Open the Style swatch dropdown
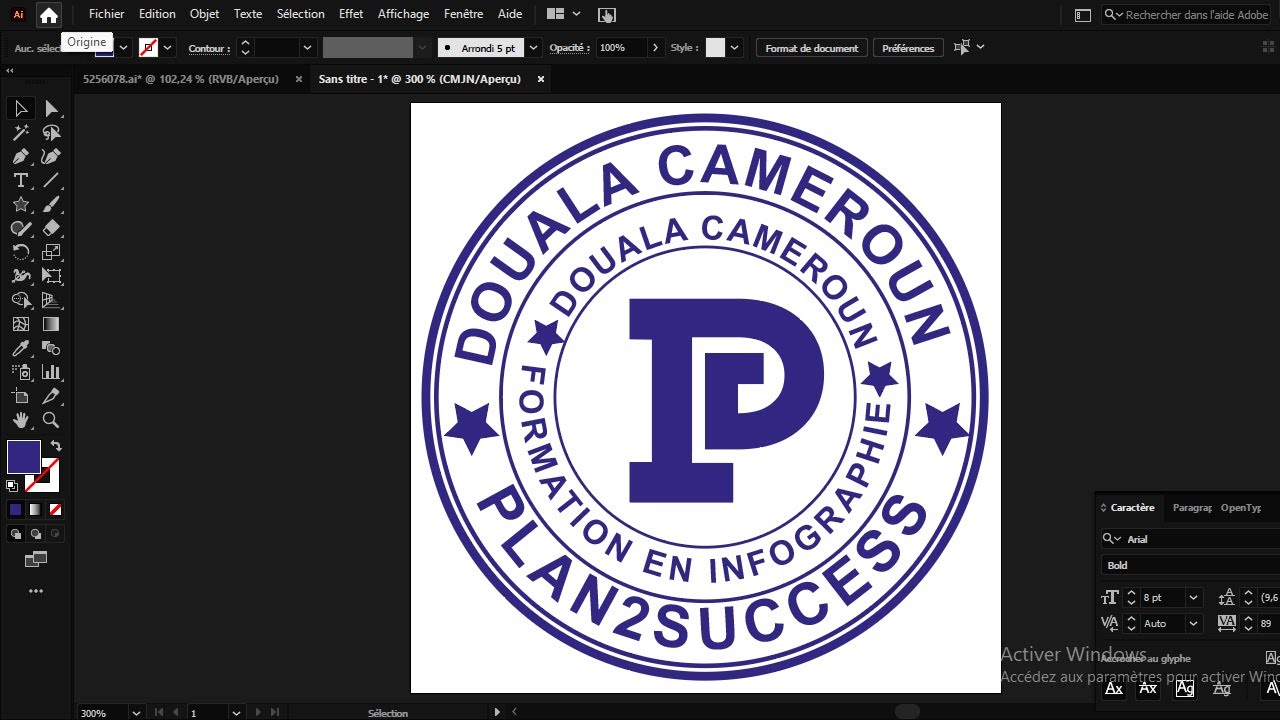Image resolution: width=1280 pixels, height=720 pixels. pos(735,48)
